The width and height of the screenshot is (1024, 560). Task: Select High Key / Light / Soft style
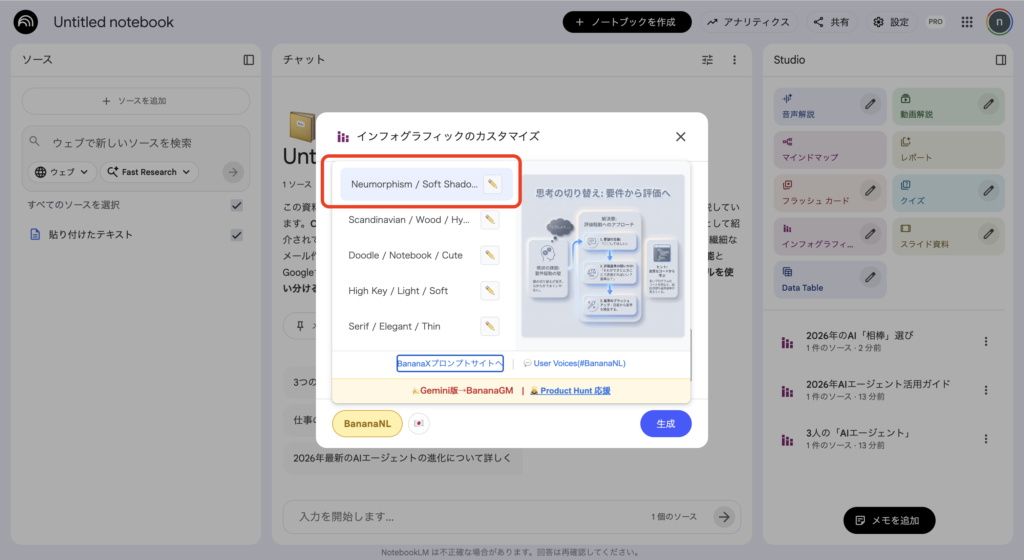[x=398, y=291]
